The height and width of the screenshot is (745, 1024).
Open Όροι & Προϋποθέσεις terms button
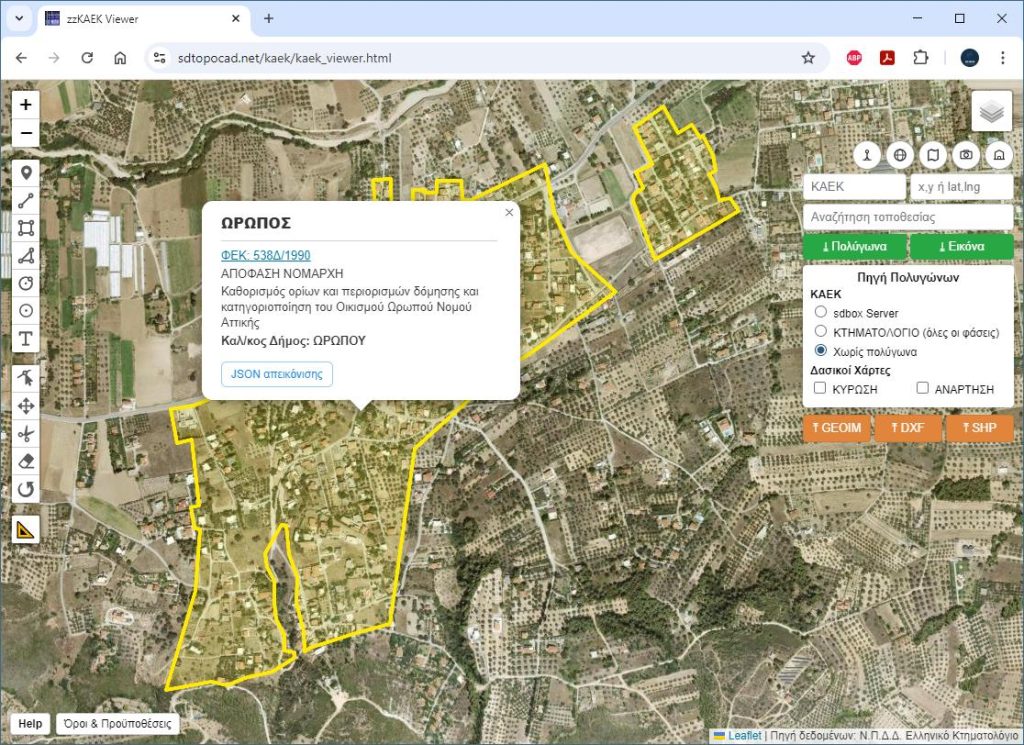pos(118,723)
